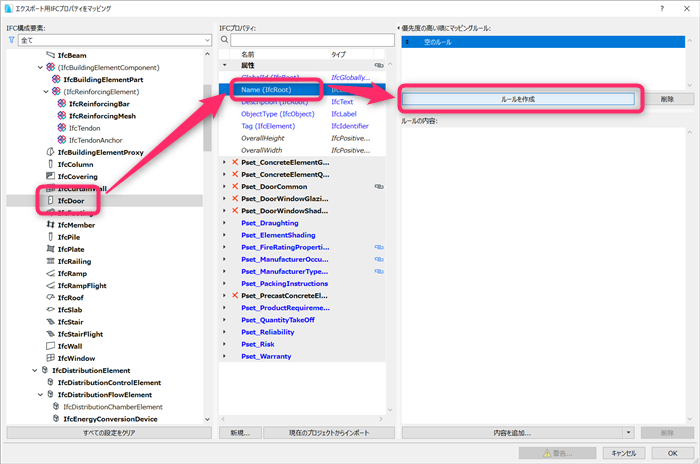Expand Pset_ConcreteElementG property set
The height and width of the screenshot is (464, 700).
click(225, 162)
